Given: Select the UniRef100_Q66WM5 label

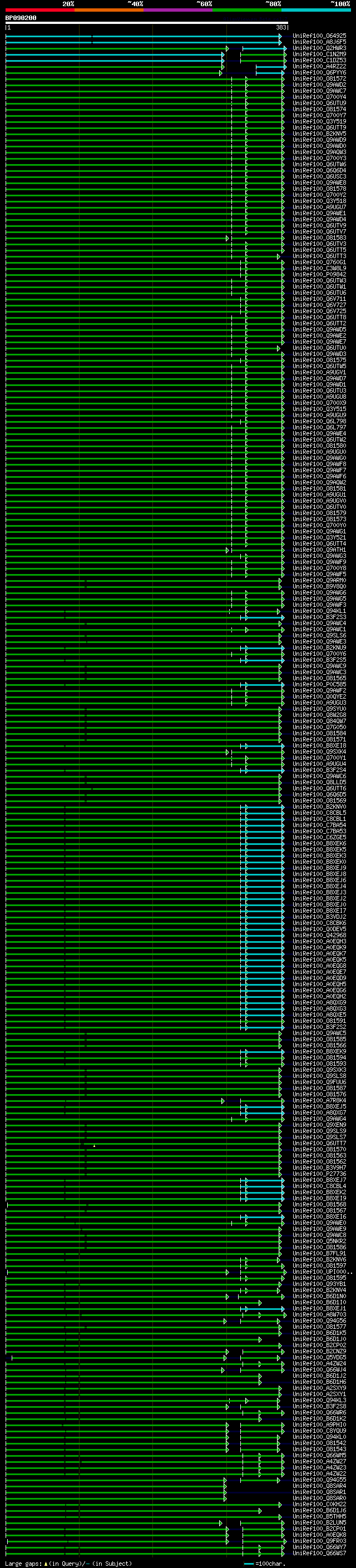Looking at the screenshot, I should [319, 1456].
